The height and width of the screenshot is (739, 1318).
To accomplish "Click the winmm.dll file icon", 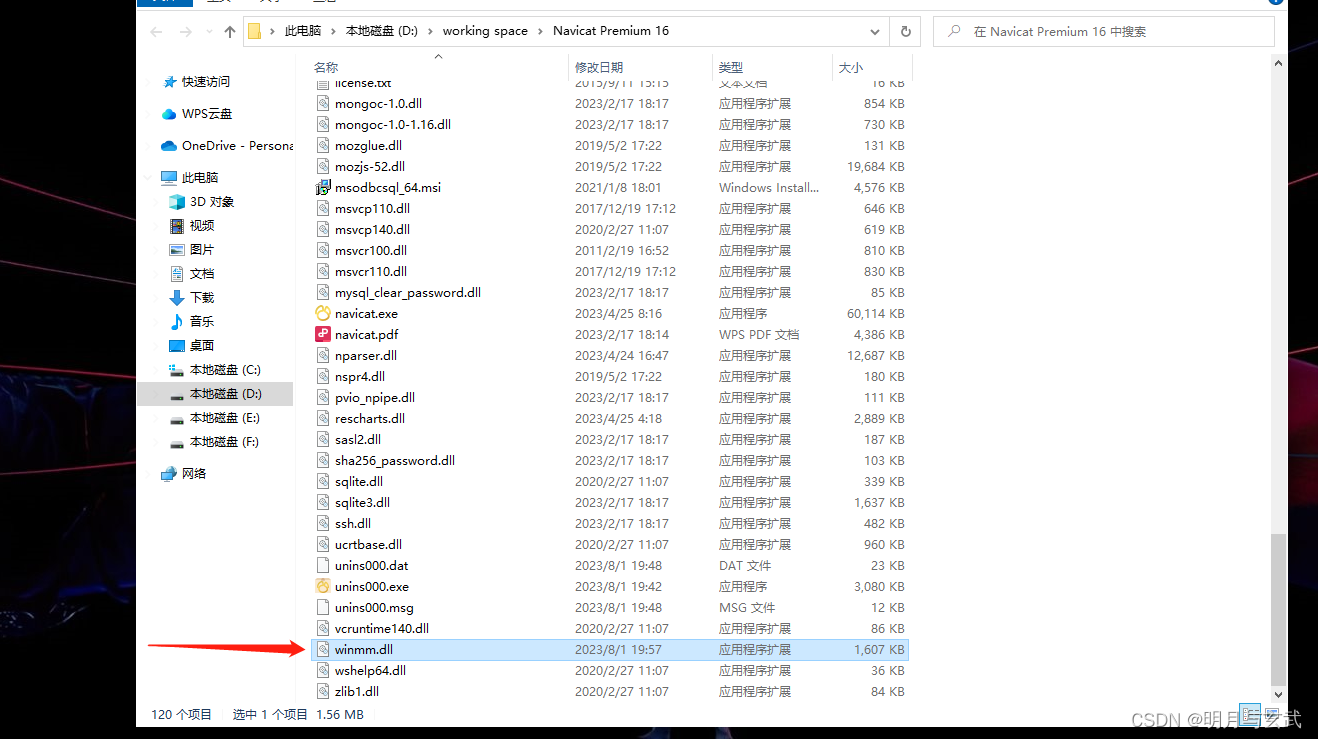I will tap(323, 650).
